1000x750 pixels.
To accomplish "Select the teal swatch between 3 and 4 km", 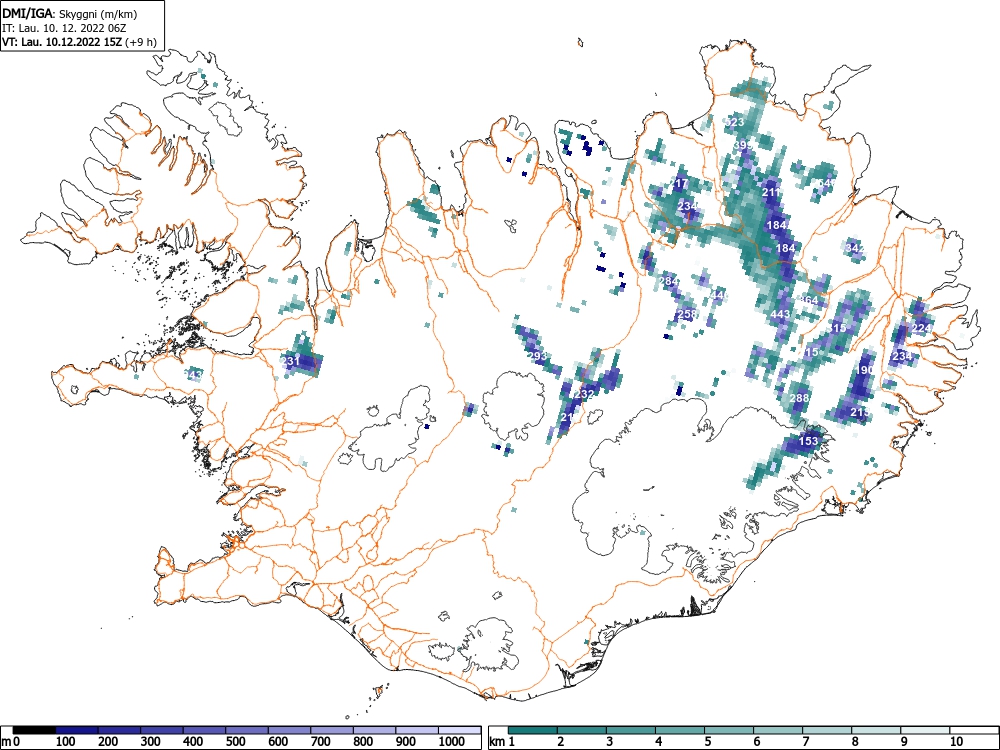I will (x=631, y=730).
